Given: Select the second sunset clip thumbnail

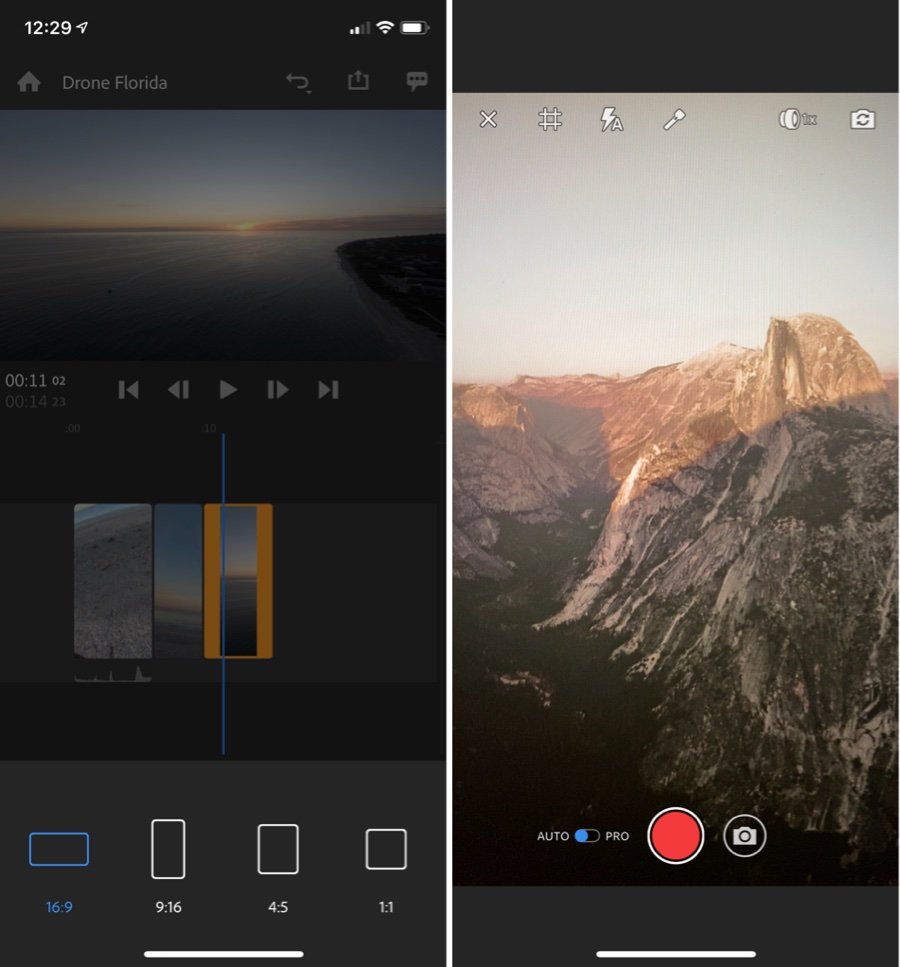Looking at the screenshot, I should coord(178,581).
